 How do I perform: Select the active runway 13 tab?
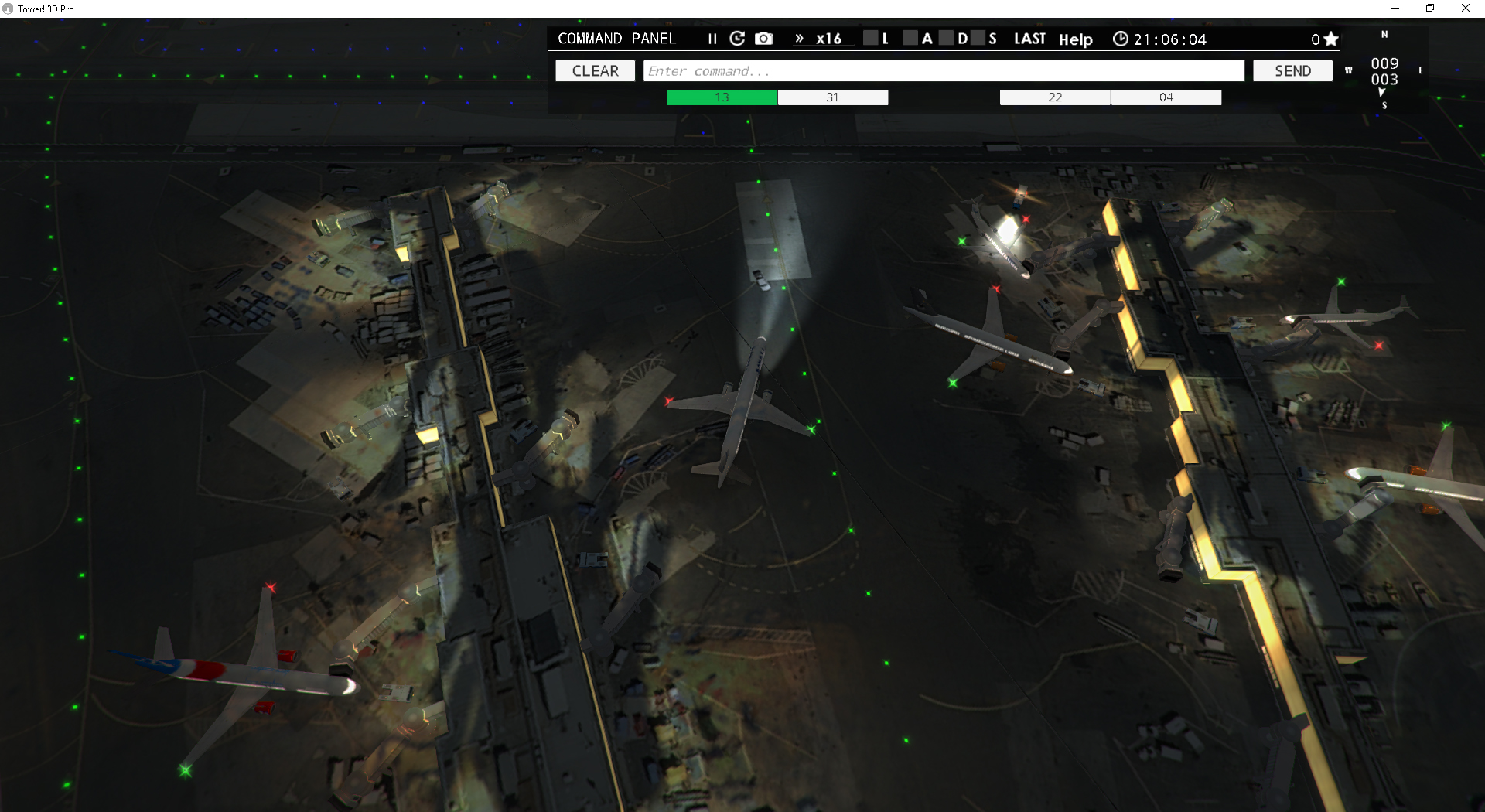coord(721,97)
